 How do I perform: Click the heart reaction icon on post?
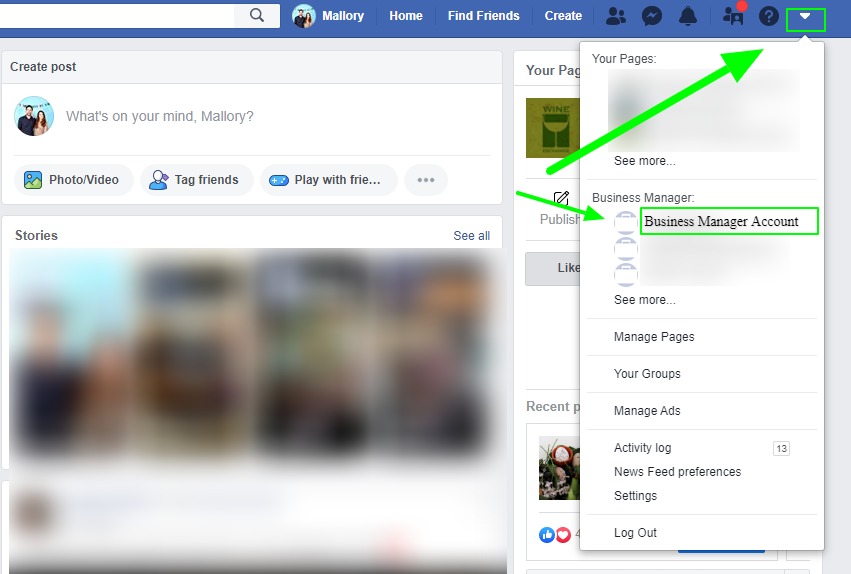click(563, 535)
